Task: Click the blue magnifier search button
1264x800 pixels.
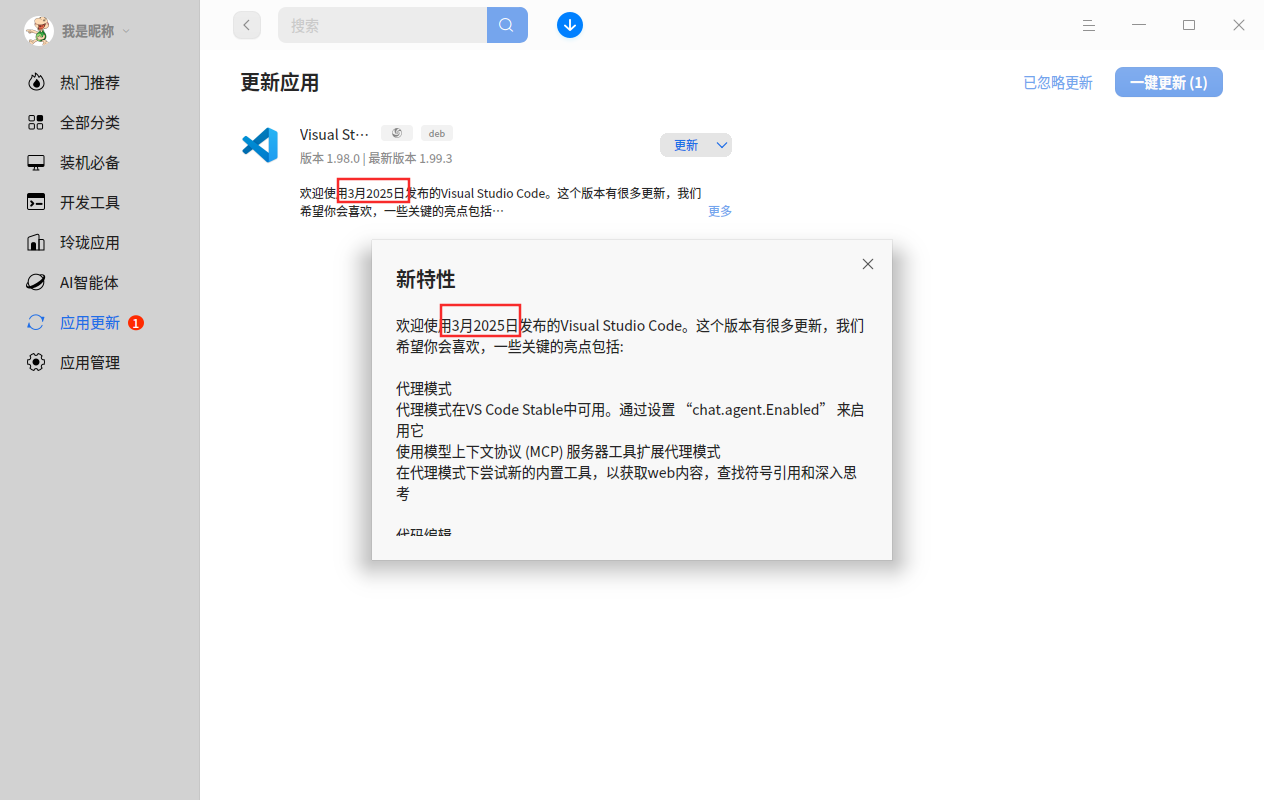Action: click(507, 25)
